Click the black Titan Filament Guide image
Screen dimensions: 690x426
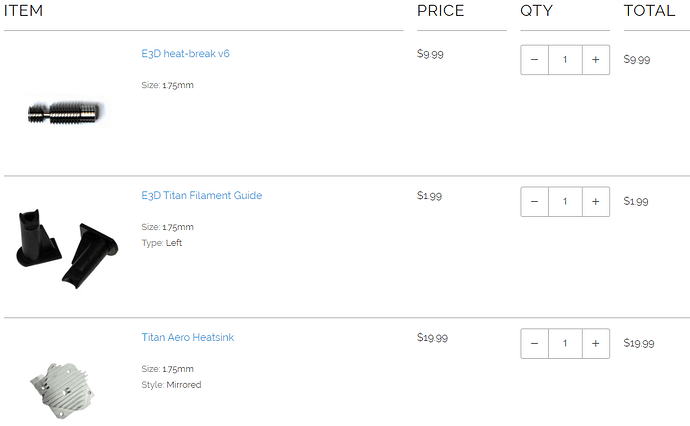(x=66, y=245)
